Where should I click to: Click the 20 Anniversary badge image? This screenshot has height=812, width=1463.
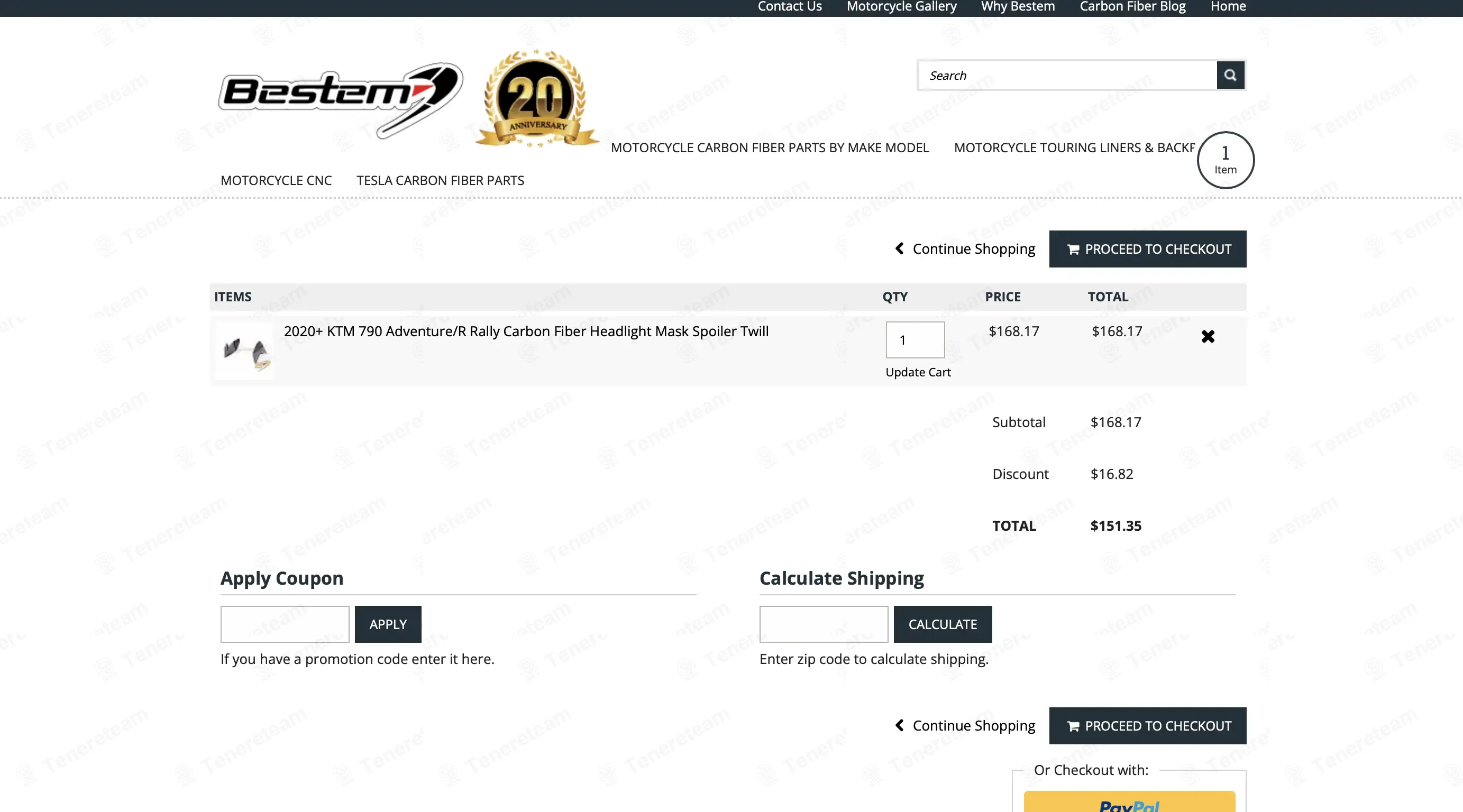coord(537,99)
